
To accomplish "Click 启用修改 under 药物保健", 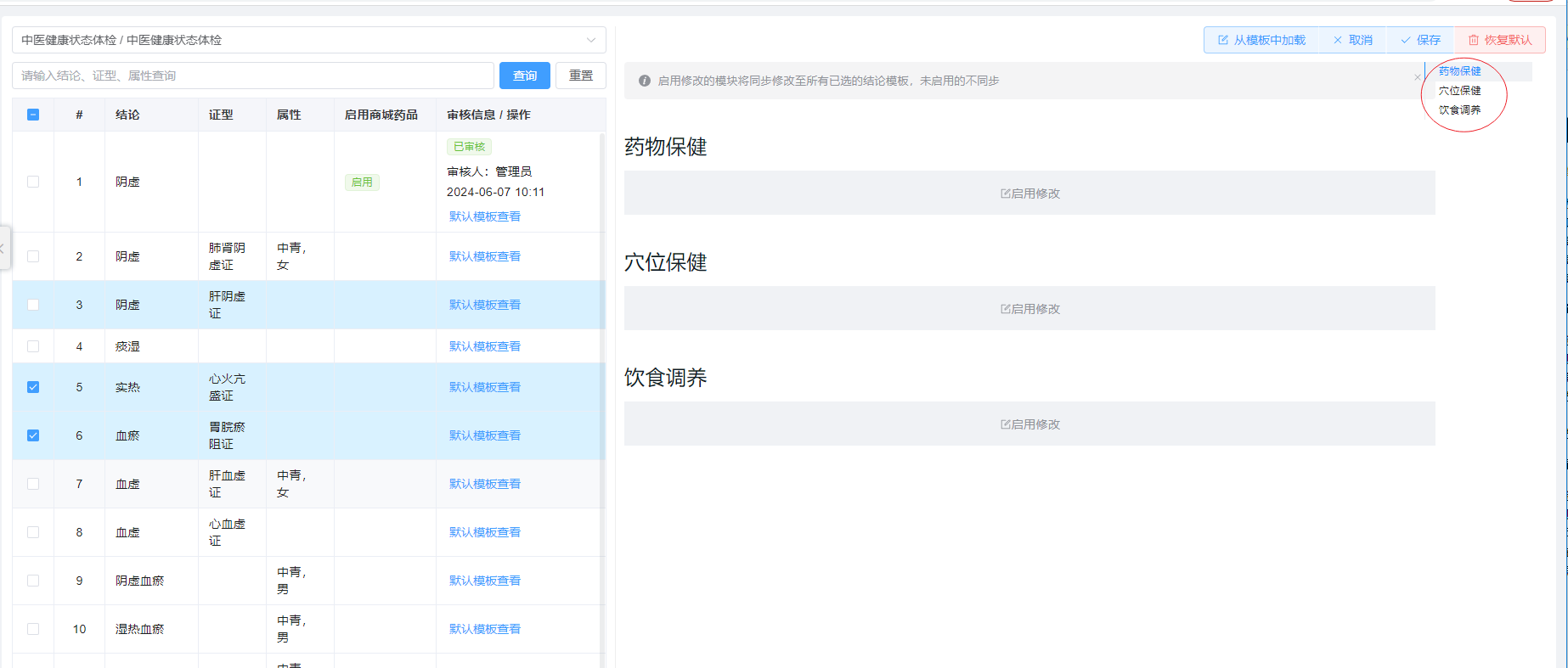I will click(x=1029, y=194).
